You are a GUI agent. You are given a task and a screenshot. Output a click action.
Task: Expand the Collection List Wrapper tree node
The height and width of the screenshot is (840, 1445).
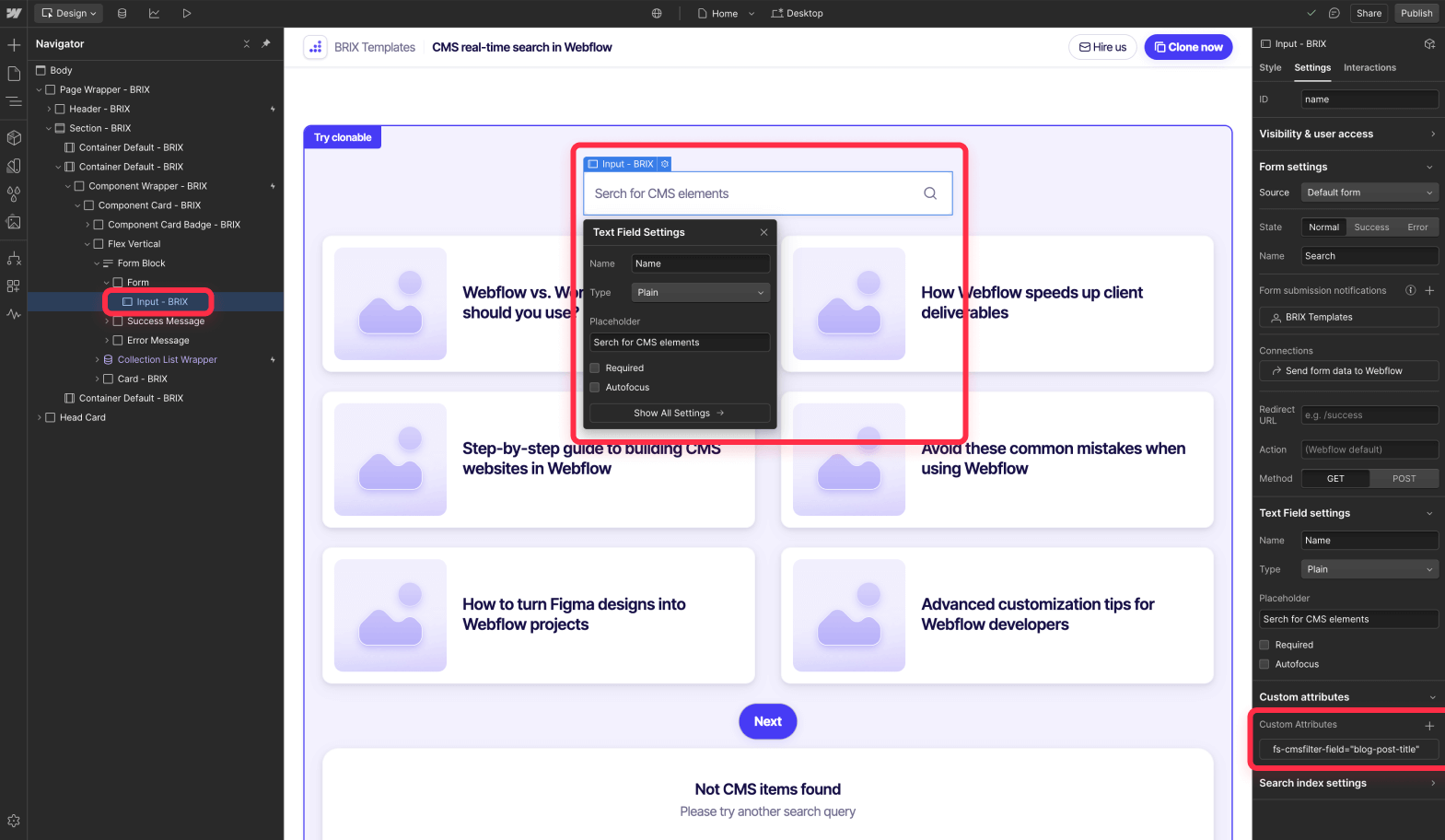(97, 360)
